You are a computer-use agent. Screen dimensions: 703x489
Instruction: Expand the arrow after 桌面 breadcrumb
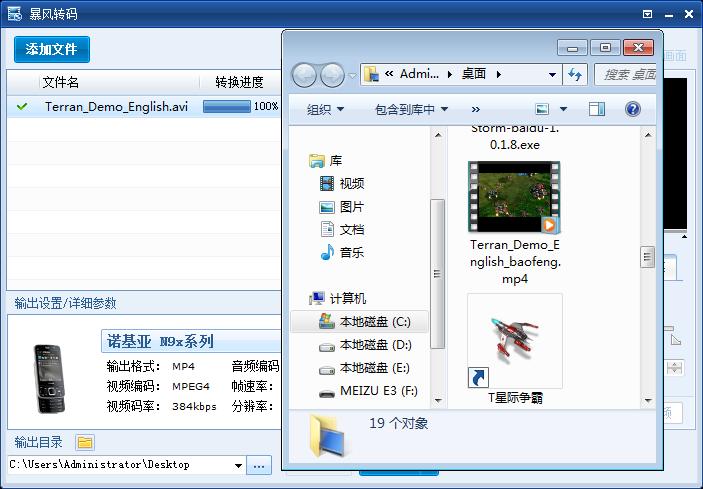499,74
